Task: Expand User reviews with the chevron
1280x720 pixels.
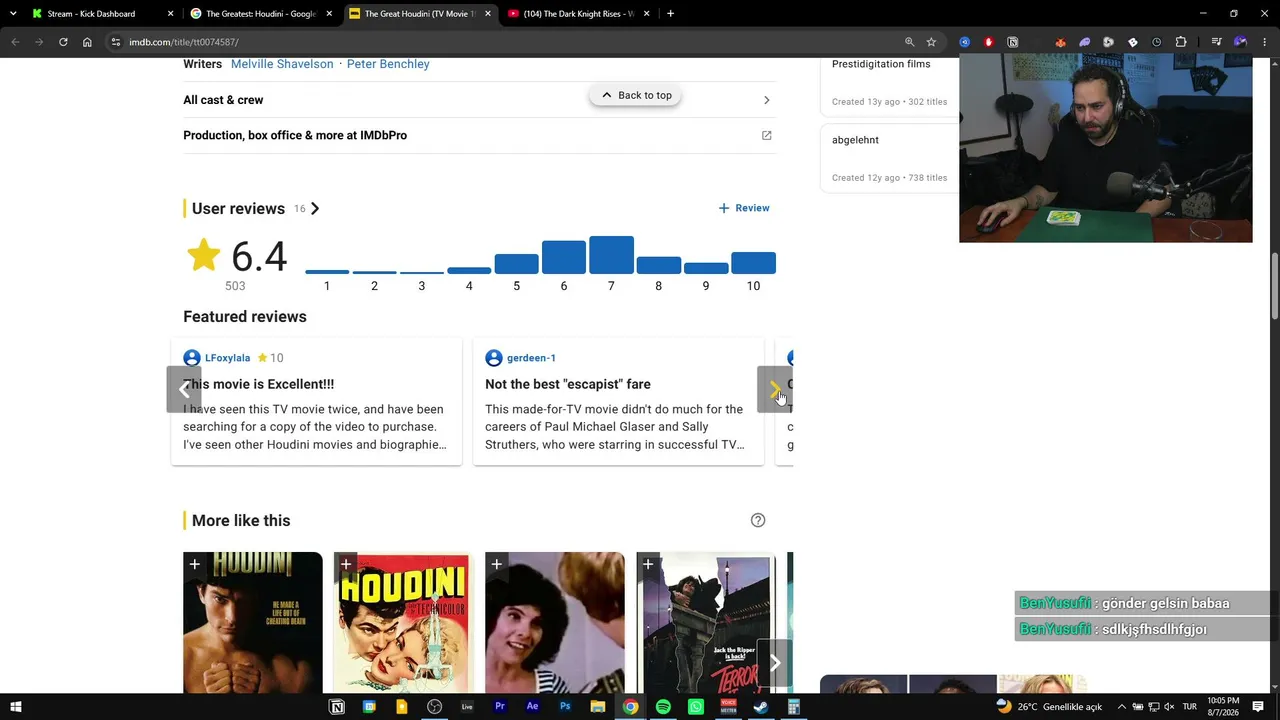Action: [x=315, y=208]
